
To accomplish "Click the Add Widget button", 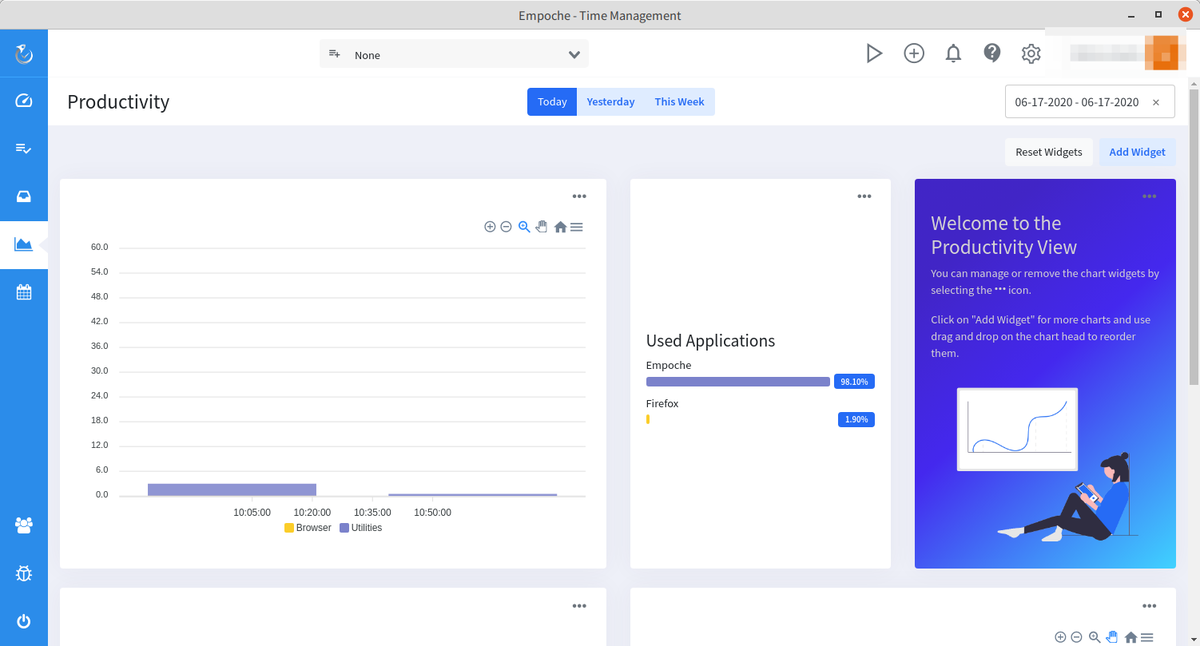I will (1137, 152).
